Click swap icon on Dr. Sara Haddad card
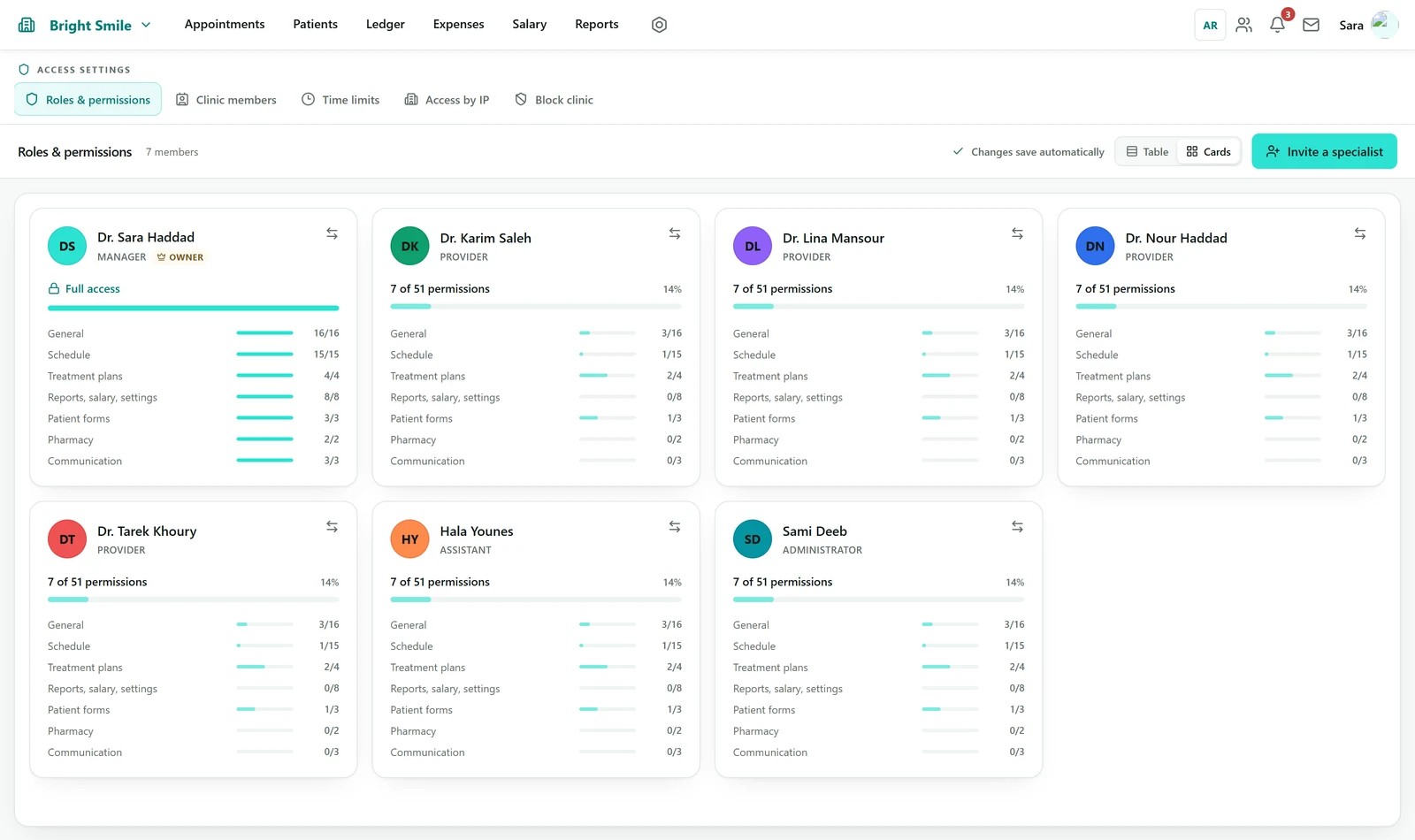Viewport: 1415px width, 840px height. click(332, 233)
